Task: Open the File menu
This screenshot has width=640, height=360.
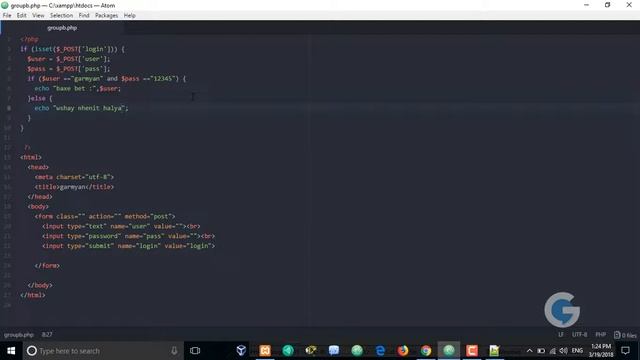Action: pos(7,16)
